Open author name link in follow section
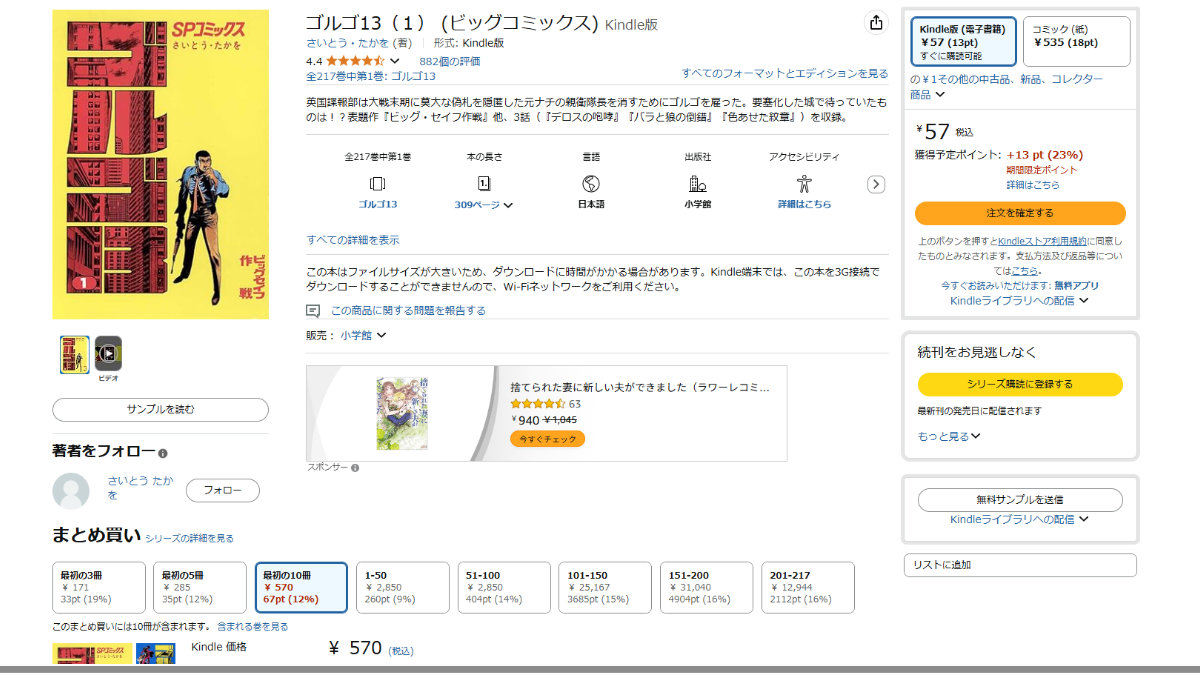1200x675 pixels. [140, 488]
